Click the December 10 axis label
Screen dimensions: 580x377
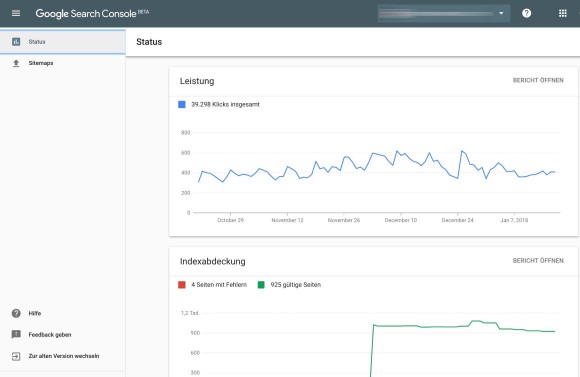point(401,220)
